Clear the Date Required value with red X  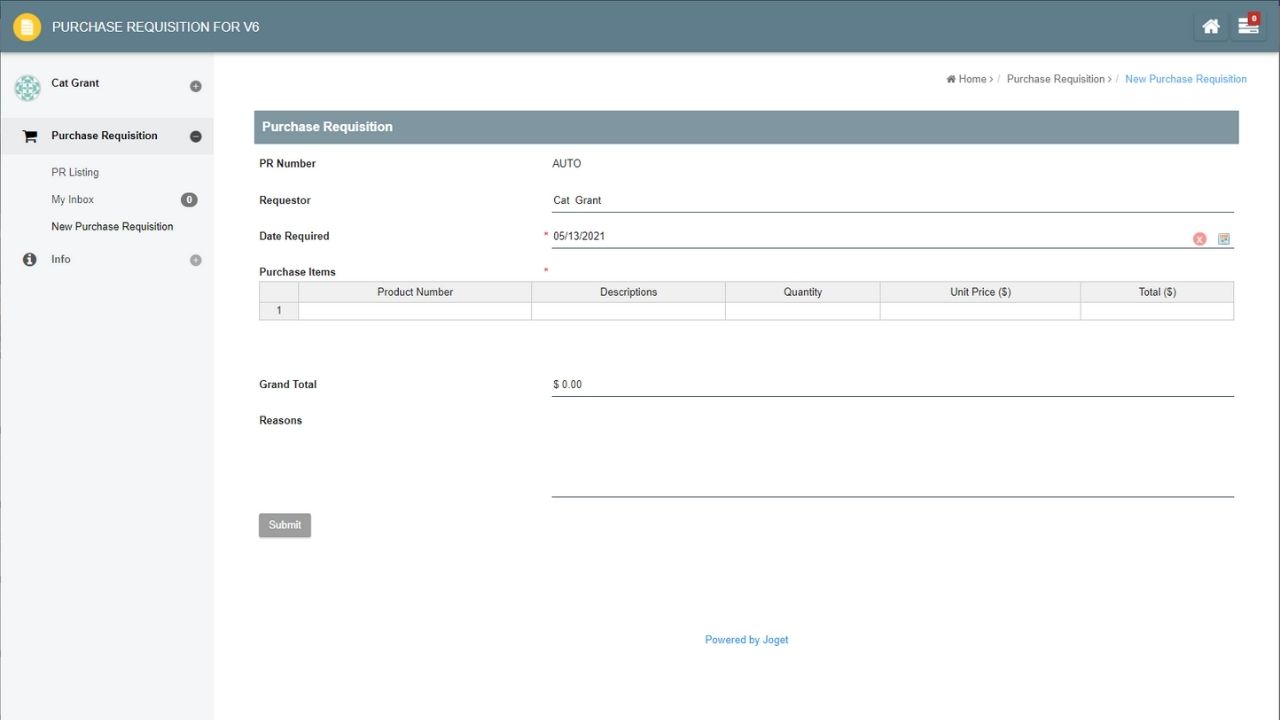(x=1199, y=239)
